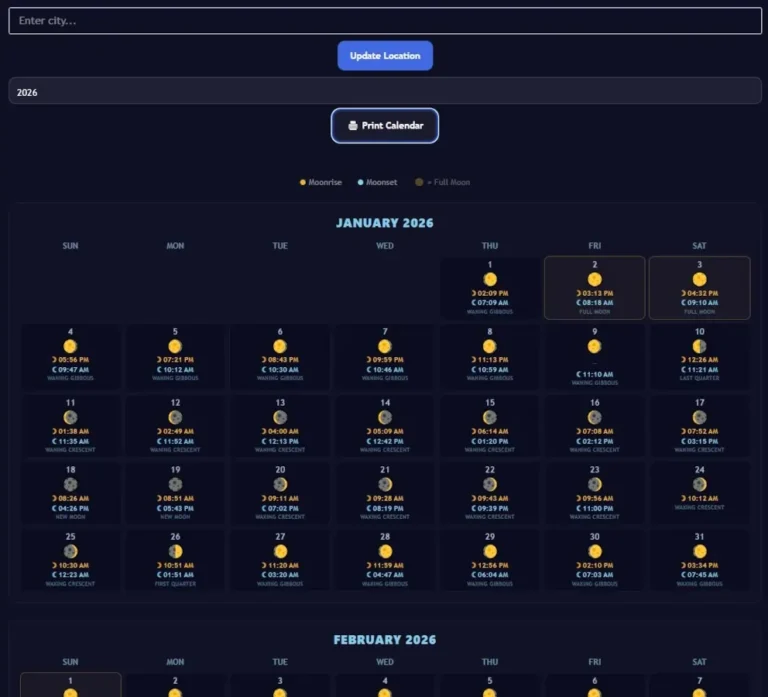
Task: Click the moon icon on January 31
Action: pyautogui.click(x=699, y=552)
